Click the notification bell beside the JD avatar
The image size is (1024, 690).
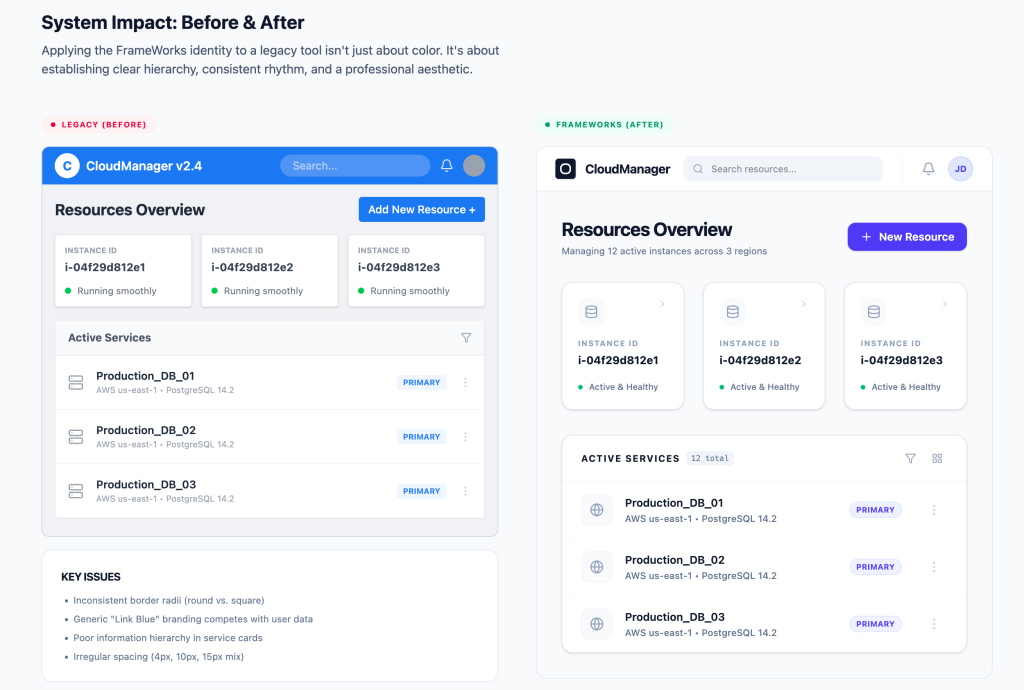point(928,169)
